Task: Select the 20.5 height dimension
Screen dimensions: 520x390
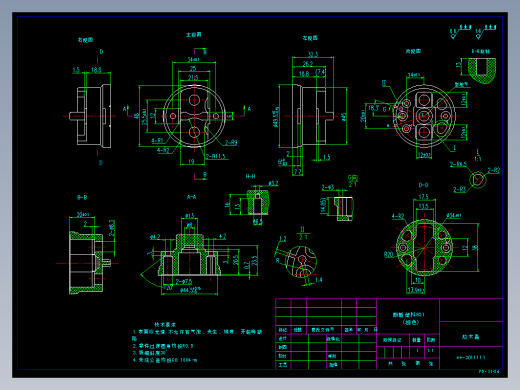Action: (236, 260)
